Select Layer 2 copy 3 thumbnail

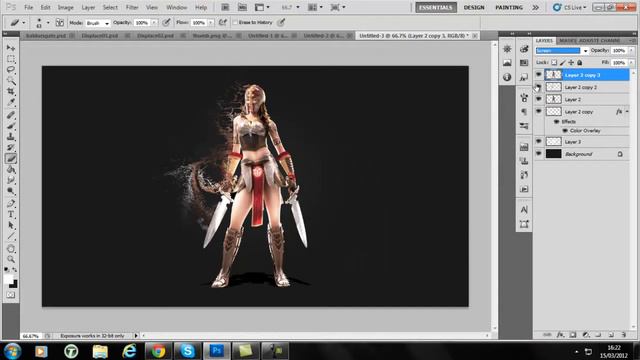(553, 75)
